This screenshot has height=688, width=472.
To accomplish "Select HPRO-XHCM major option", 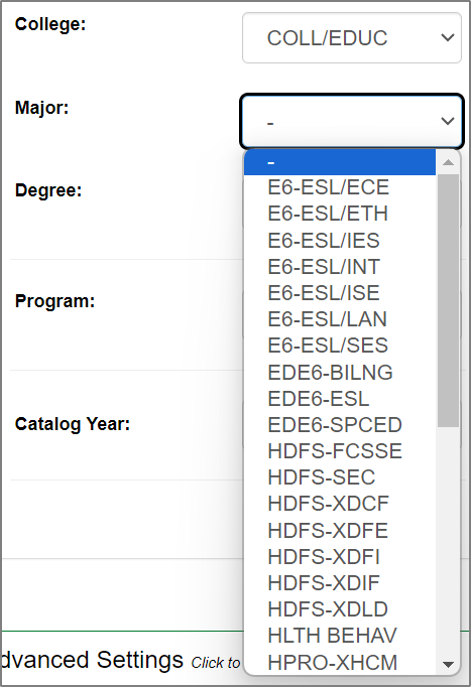I will 340,663.
